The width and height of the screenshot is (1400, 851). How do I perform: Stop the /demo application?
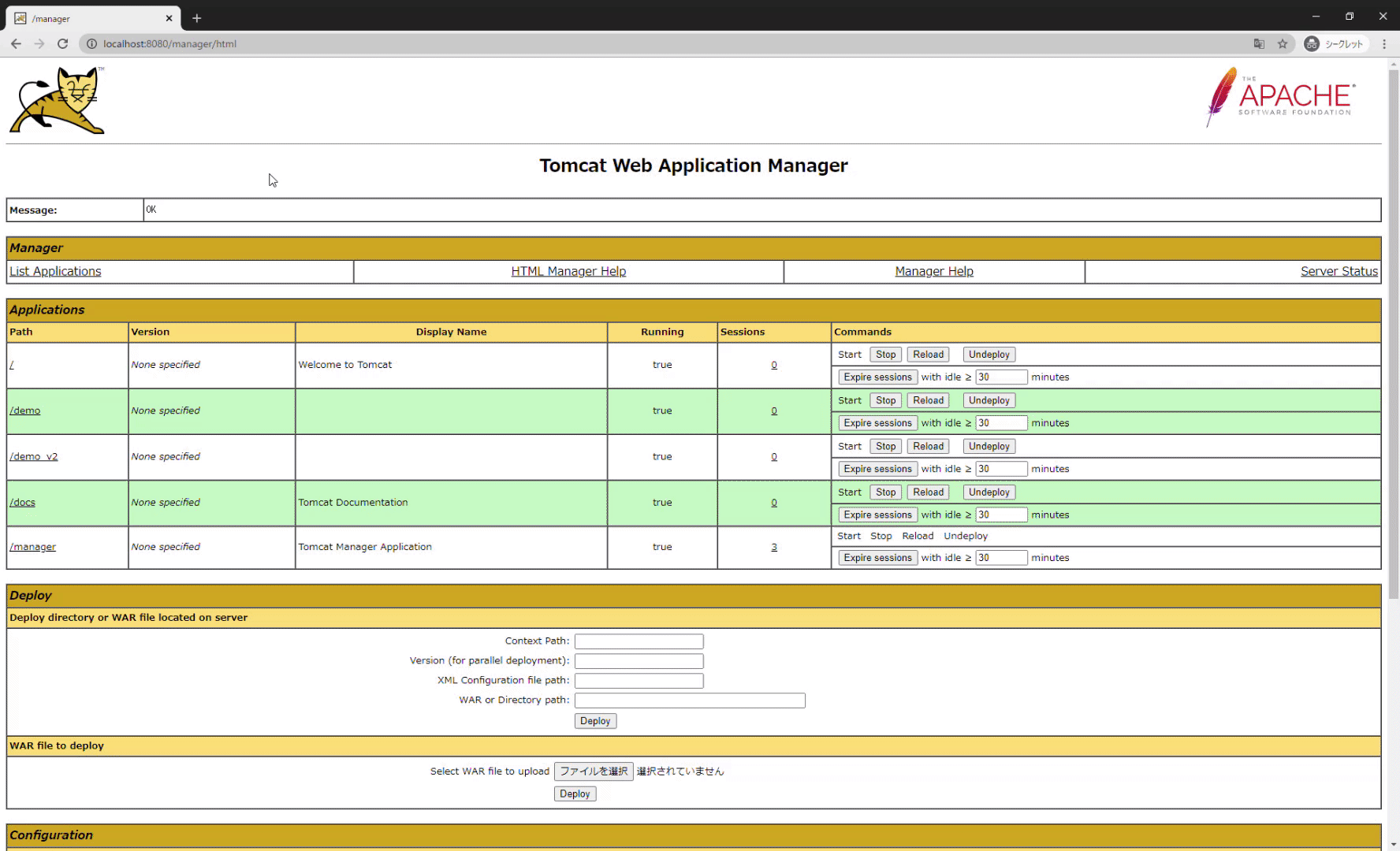pyautogui.click(x=885, y=400)
